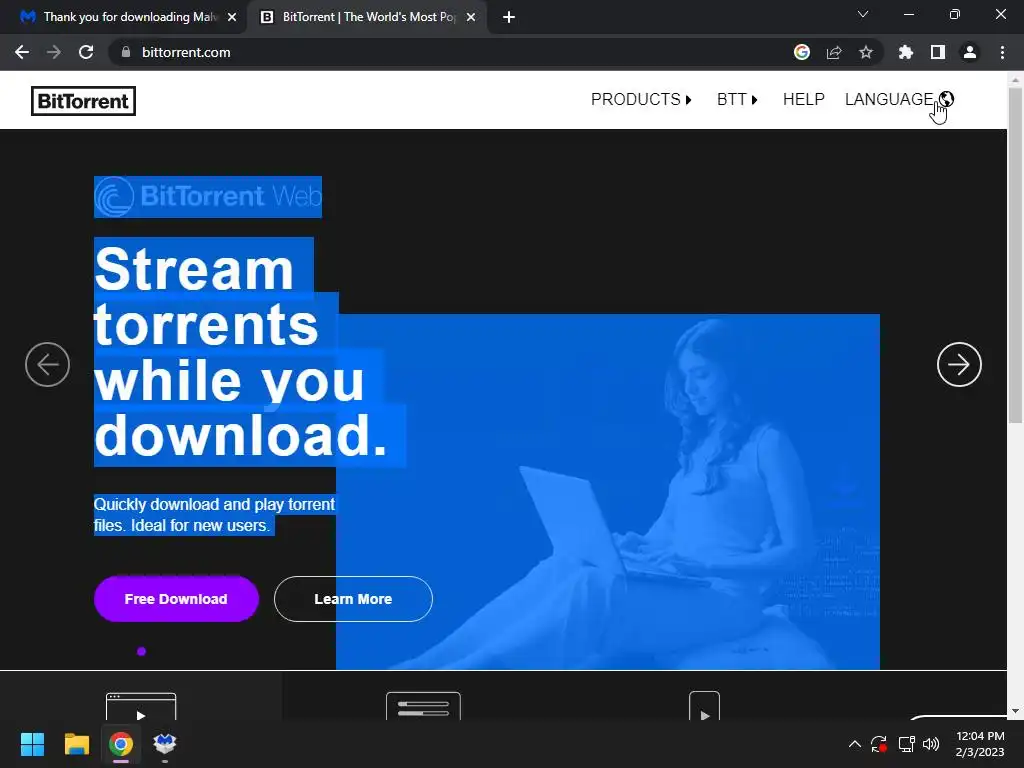
Task: Click the taskbar app next to Chrome
Action: [x=165, y=744]
